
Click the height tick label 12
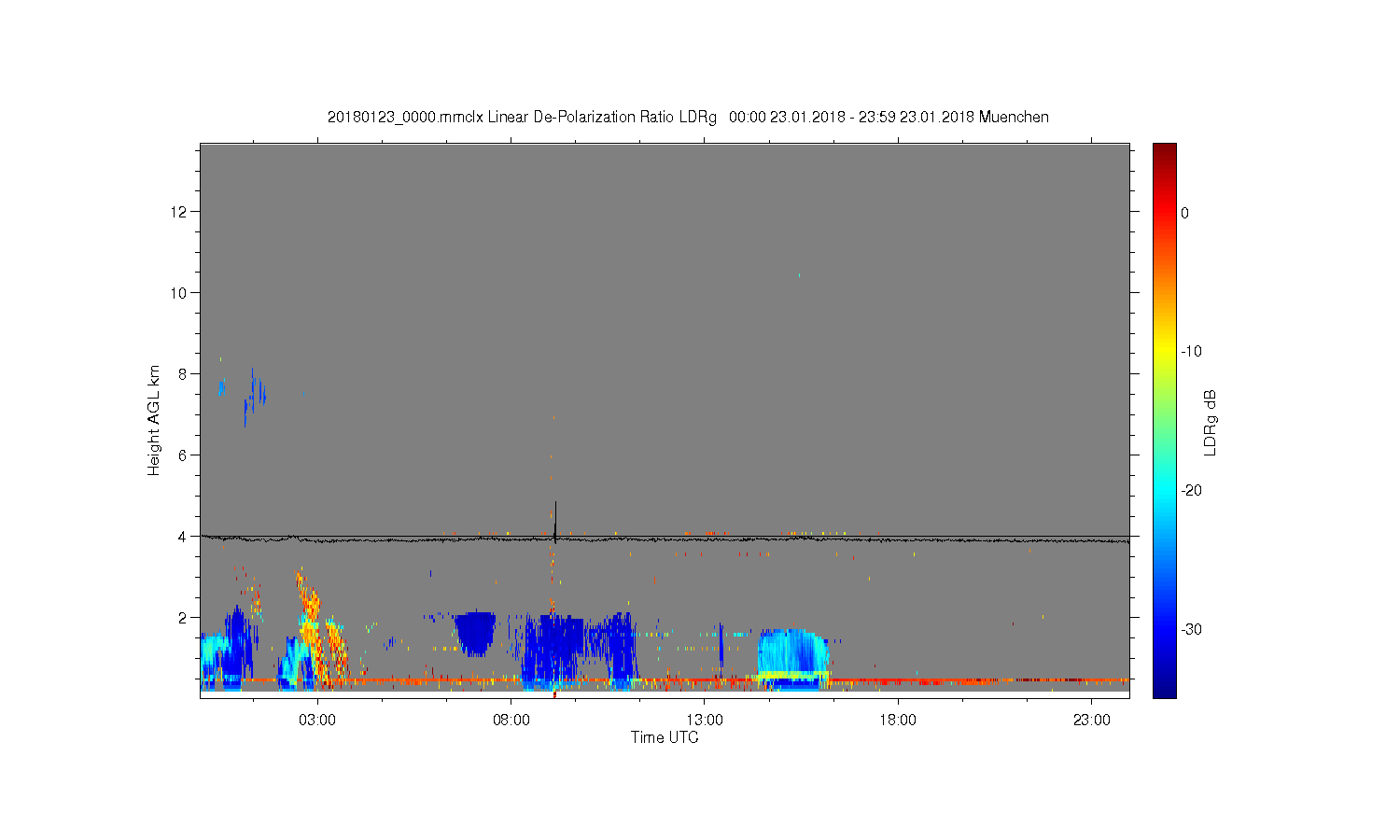point(180,212)
